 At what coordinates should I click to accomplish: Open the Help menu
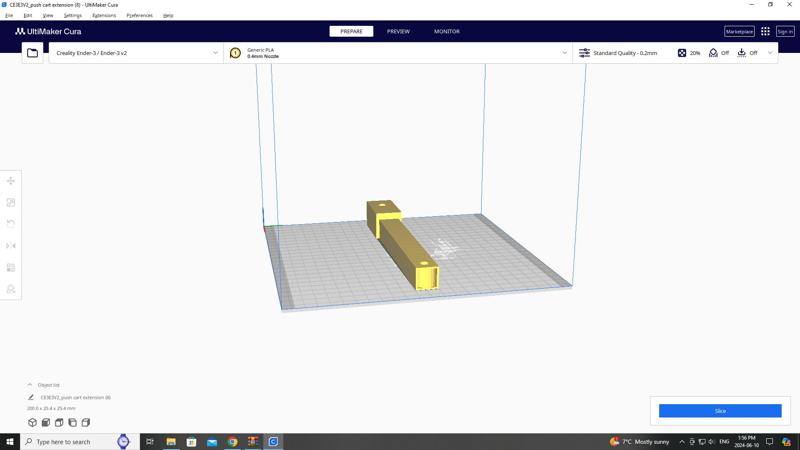168,15
